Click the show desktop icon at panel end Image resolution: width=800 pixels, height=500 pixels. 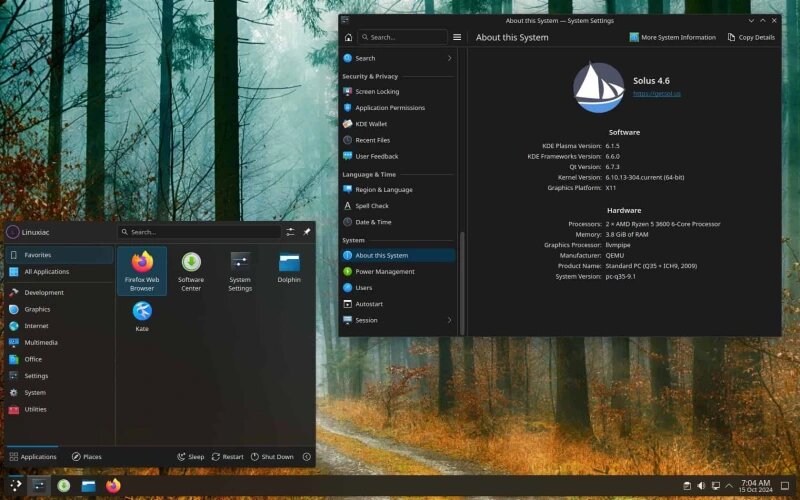point(785,485)
